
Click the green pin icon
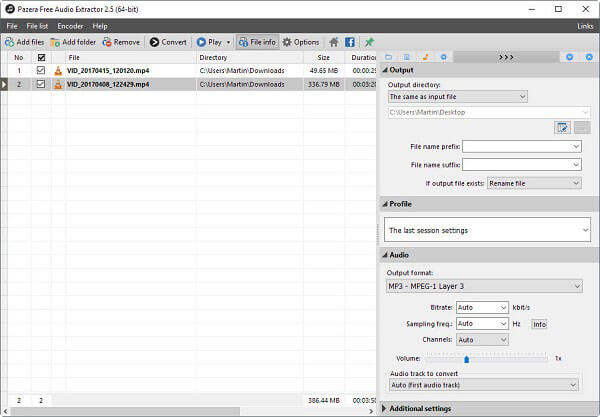(x=369, y=42)
